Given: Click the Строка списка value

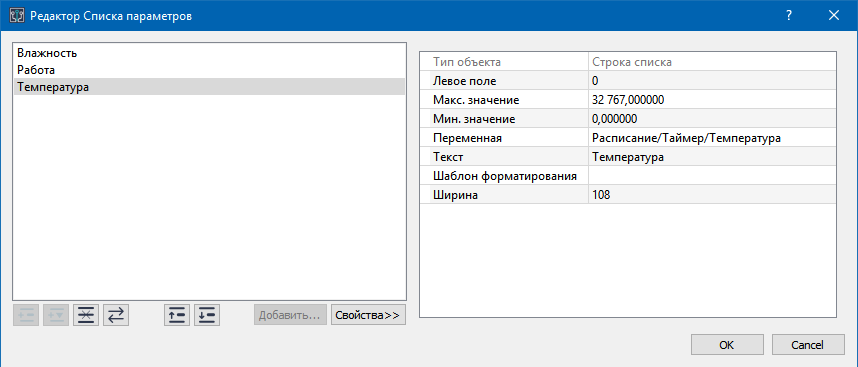Looking at the screenshot, I should coord(632,62).
